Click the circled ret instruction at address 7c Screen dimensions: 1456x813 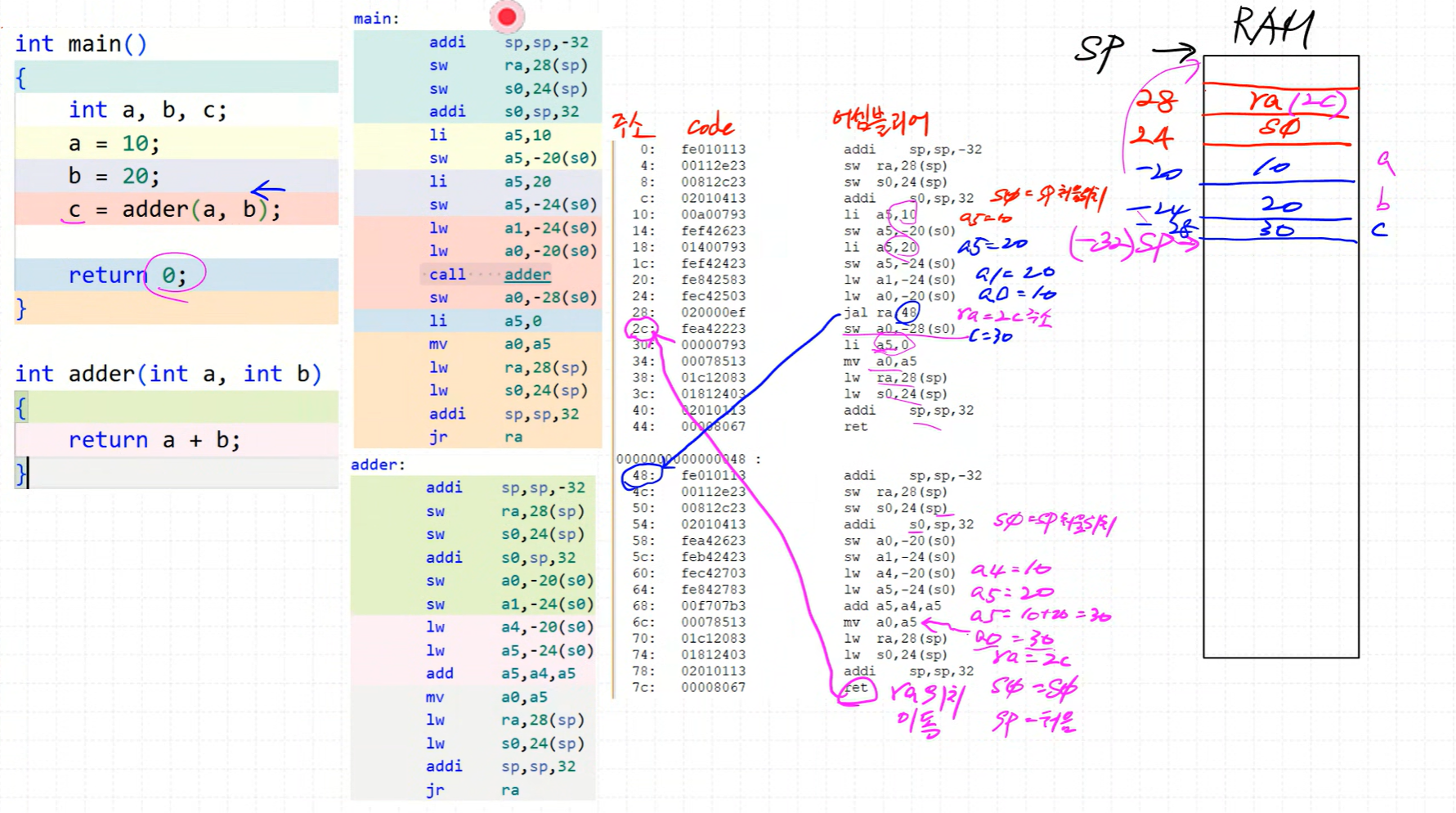856,688
